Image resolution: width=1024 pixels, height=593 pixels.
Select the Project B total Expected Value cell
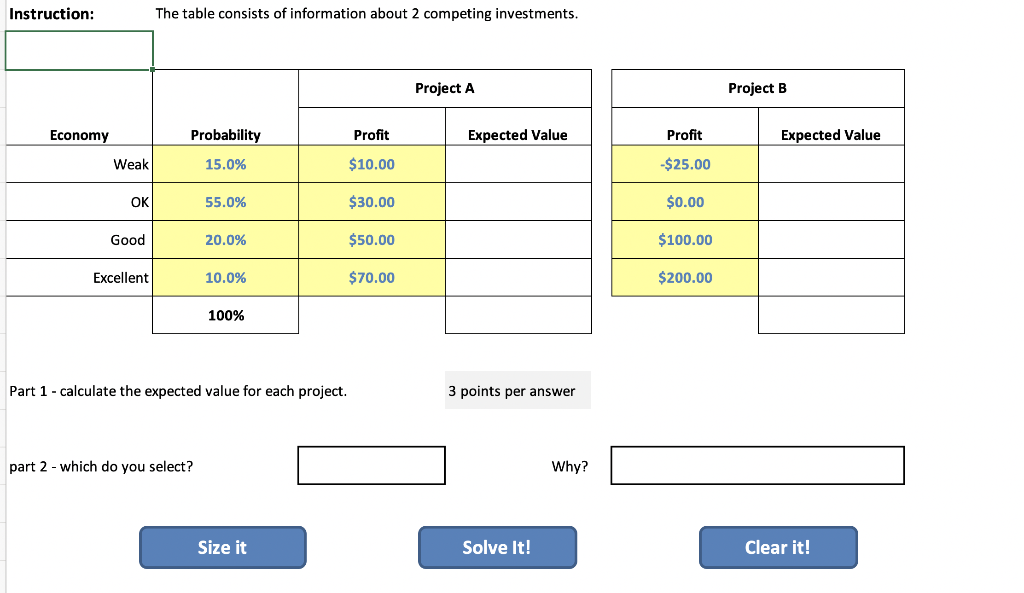(x=831, y=315)
